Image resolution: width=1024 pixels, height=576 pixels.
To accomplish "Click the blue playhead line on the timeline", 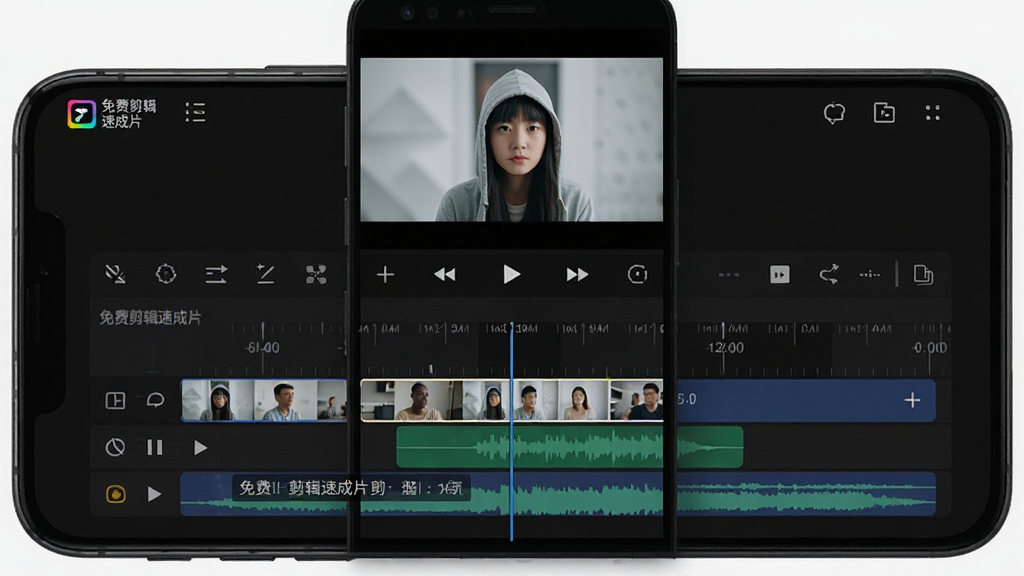I will point(511,431).
